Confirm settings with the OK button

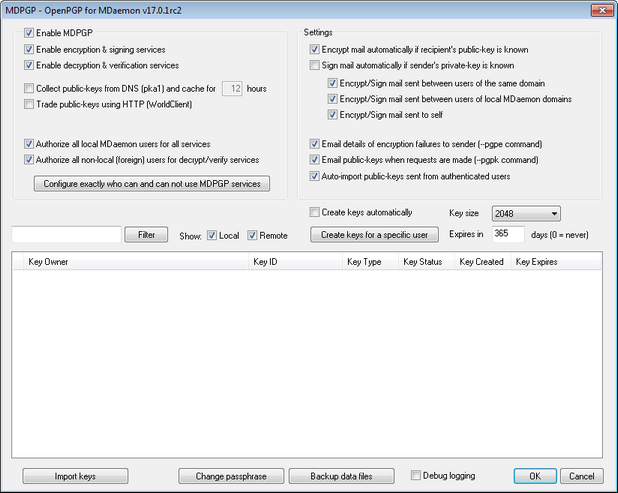point(535,476)
